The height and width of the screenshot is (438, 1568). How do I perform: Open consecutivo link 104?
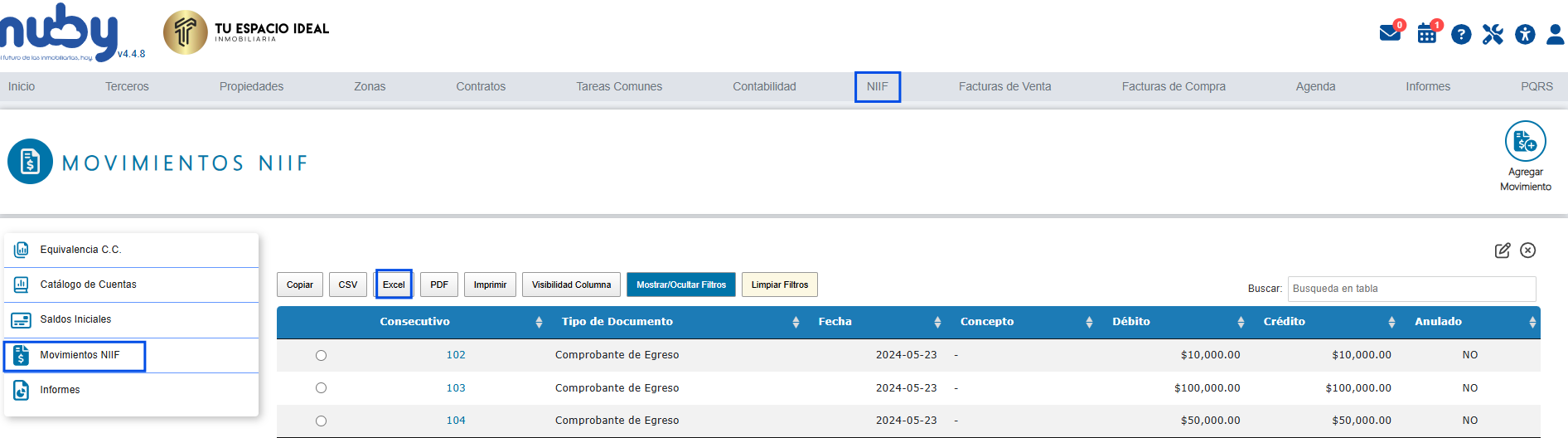coord(456,421)
